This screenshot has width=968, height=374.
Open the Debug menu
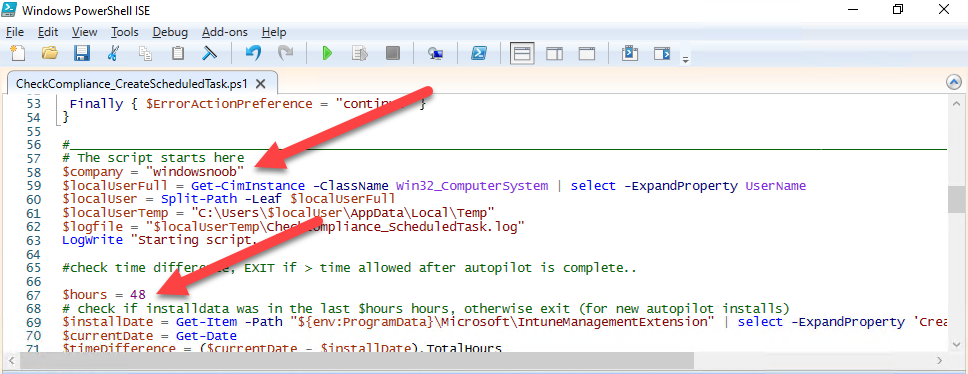170,32
